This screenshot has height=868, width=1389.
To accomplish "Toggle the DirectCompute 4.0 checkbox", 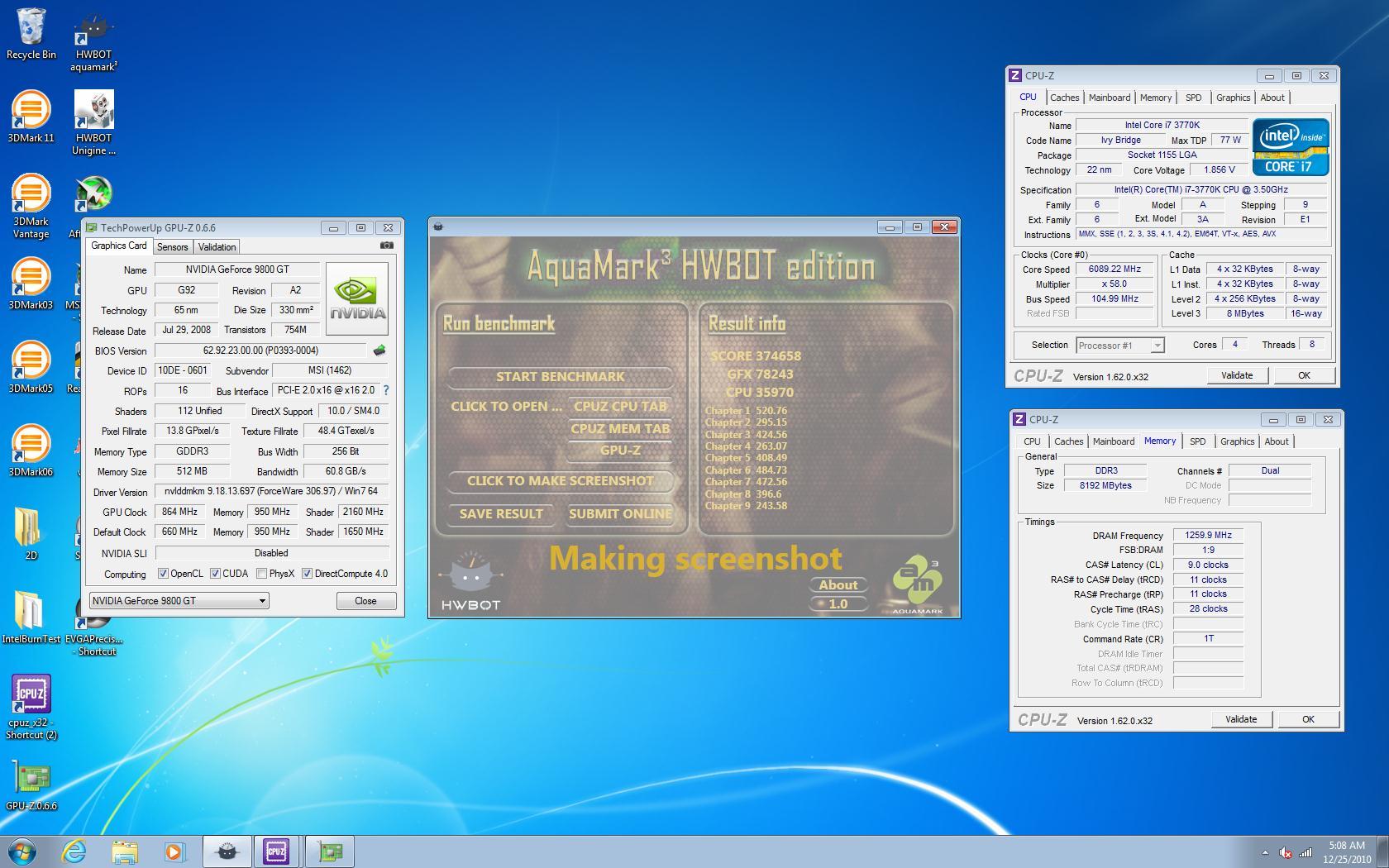I will pos(307,574).
